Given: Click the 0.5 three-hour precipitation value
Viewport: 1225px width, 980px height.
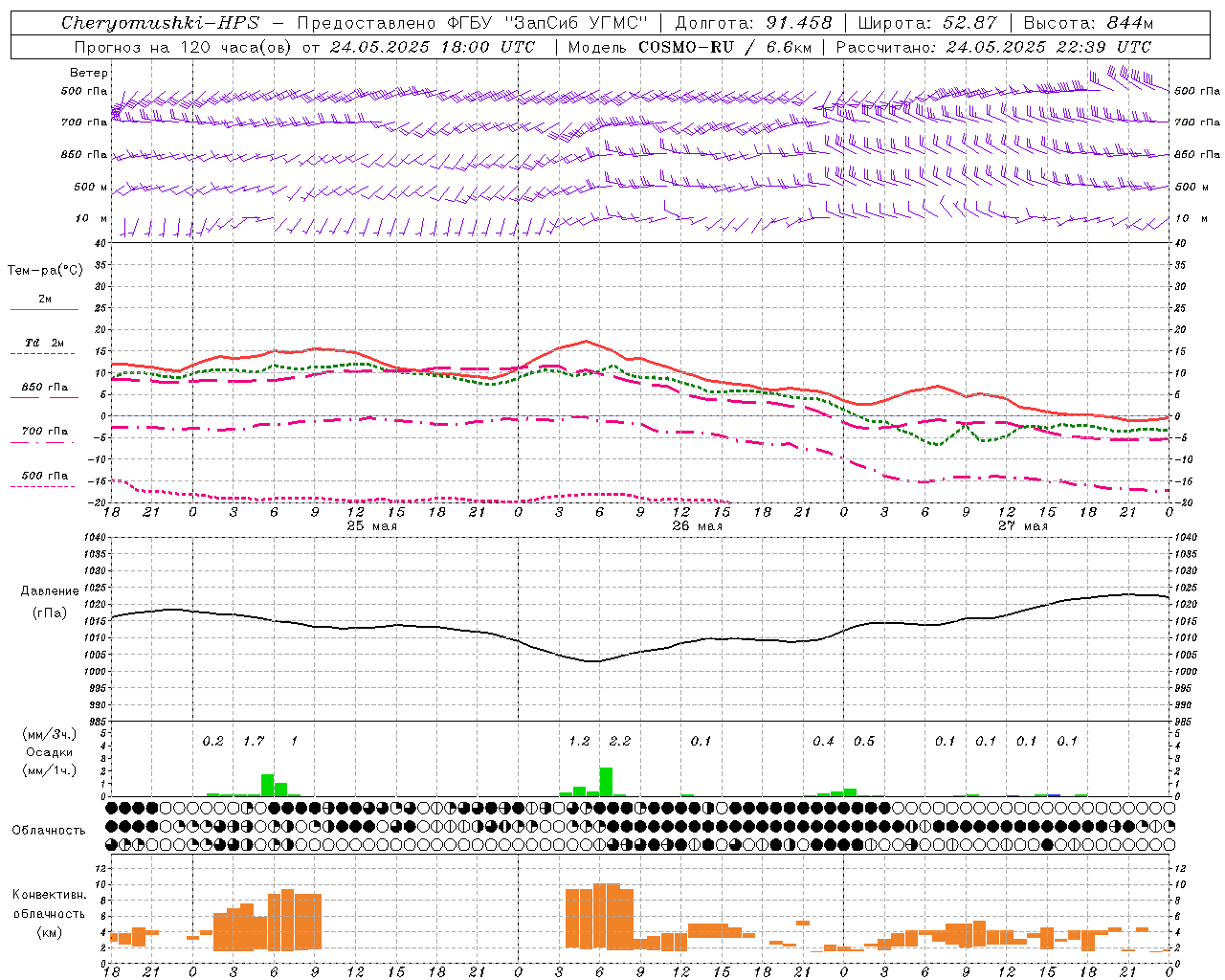Looking at the screenshot, I should [x=864, y=741].
